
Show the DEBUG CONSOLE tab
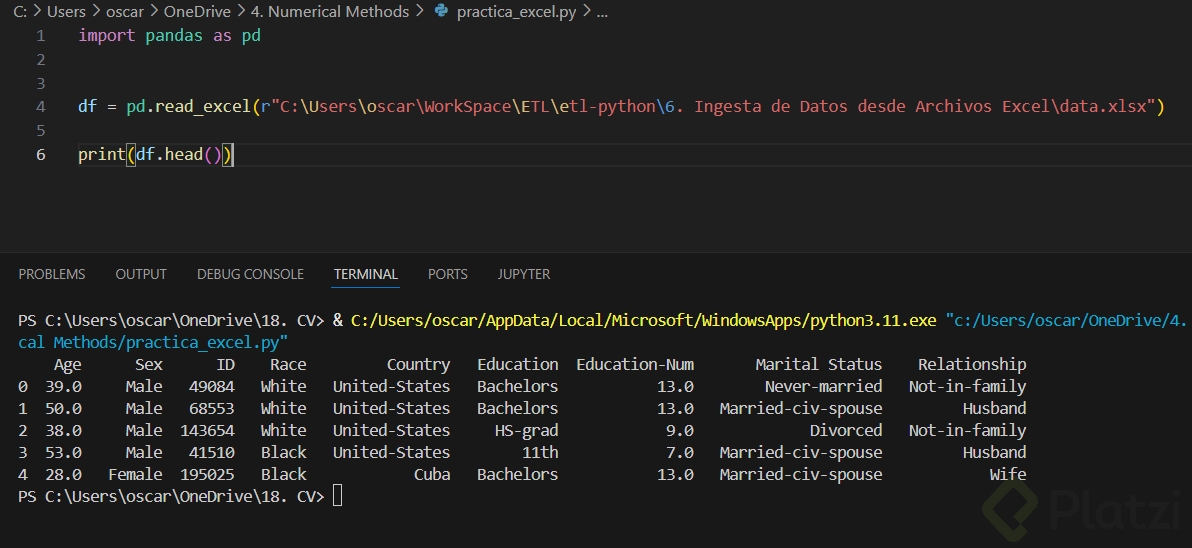[250, 274]
